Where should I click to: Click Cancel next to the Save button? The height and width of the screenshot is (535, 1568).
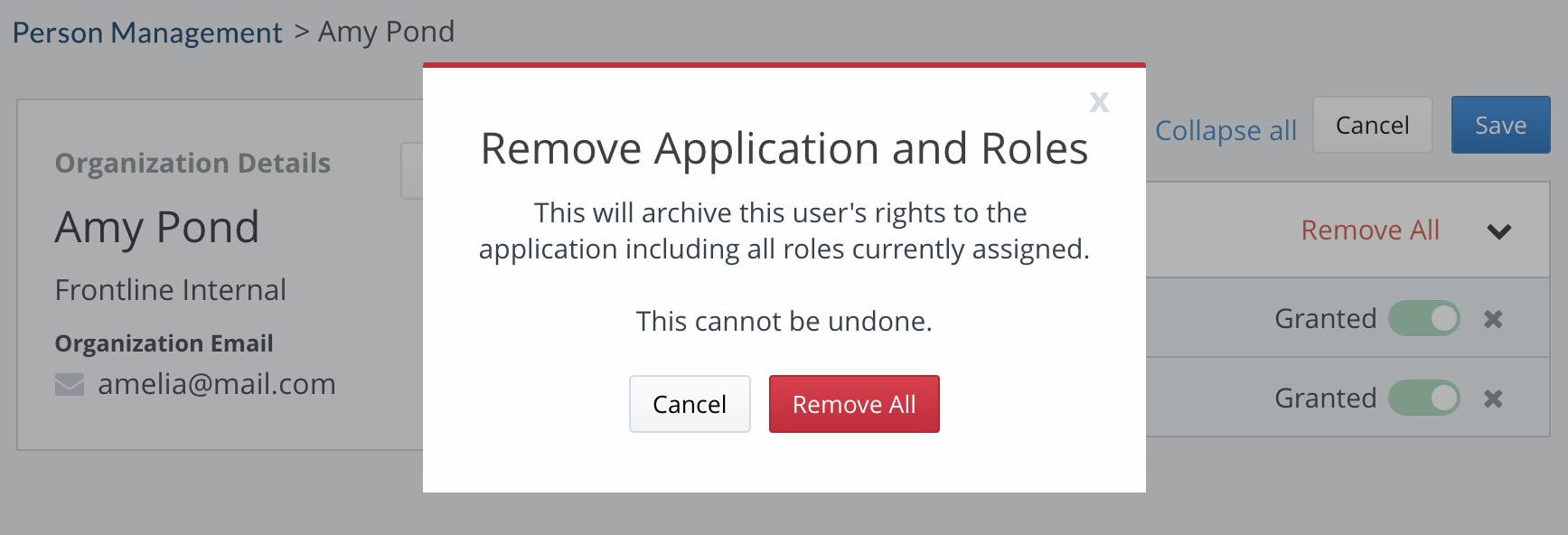point(1372,126)
